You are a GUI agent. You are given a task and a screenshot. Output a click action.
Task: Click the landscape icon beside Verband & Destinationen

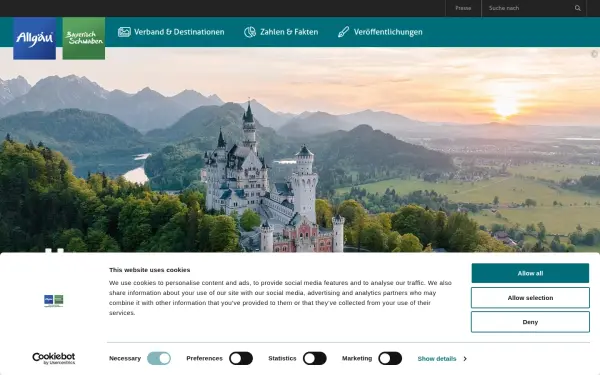click(x=124, y=32)
